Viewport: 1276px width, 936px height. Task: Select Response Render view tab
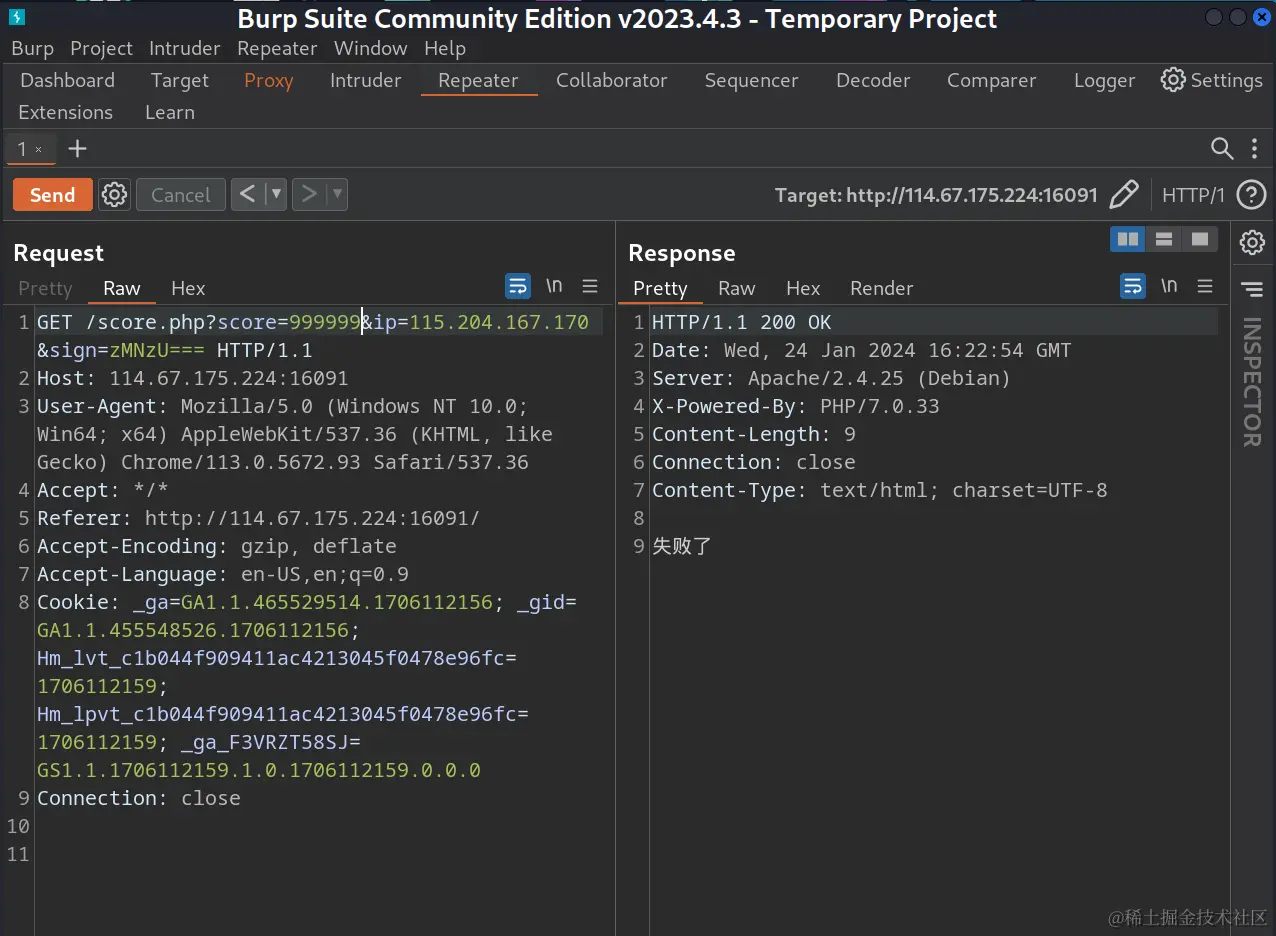click(x=881, y=288)
